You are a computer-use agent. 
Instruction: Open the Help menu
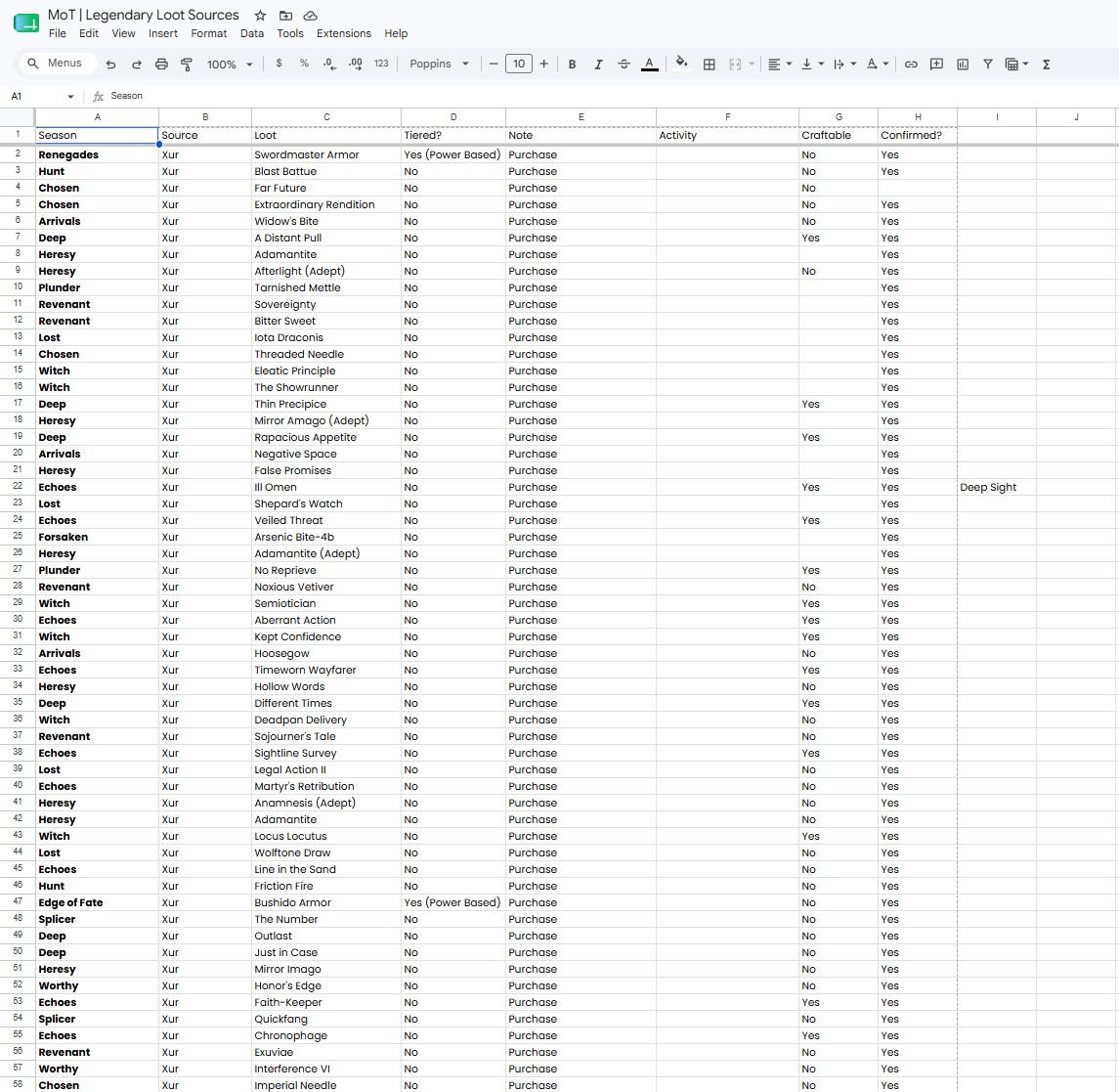pyautogui.click(x=396, y=33)
